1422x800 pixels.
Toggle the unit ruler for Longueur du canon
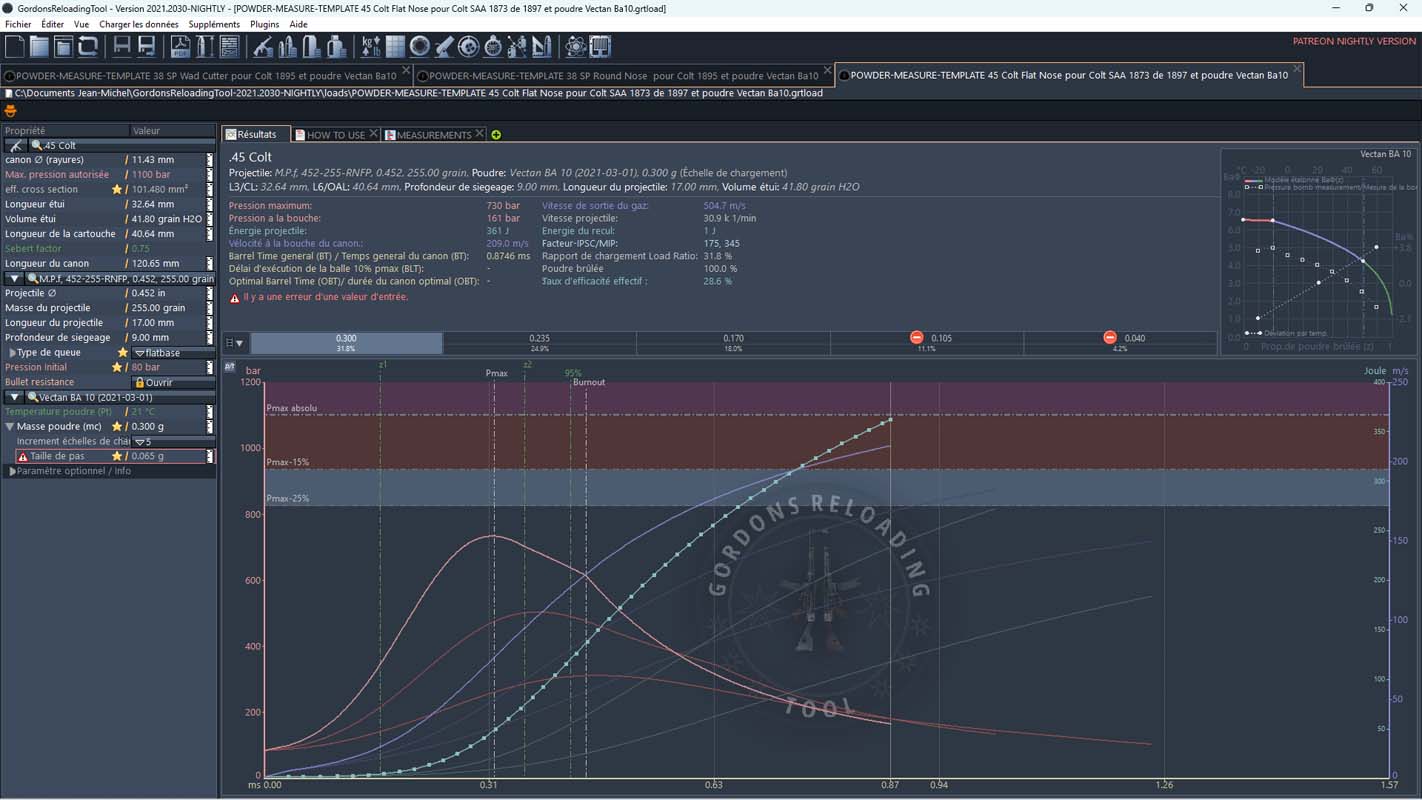pyautogui.click(x=210, y=264)
